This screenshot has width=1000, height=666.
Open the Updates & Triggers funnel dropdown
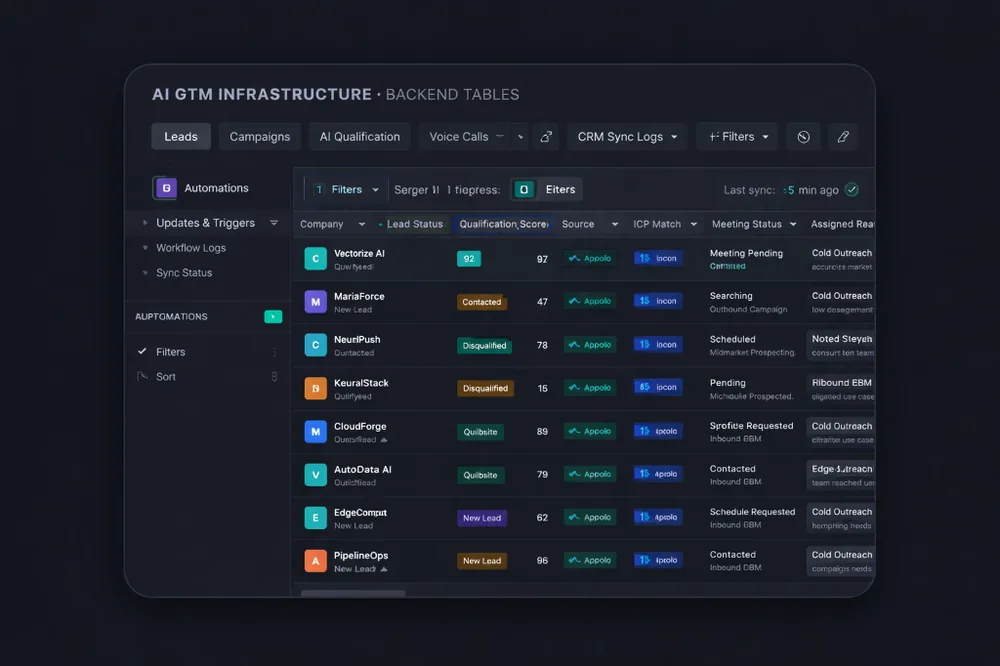[274, 223]
